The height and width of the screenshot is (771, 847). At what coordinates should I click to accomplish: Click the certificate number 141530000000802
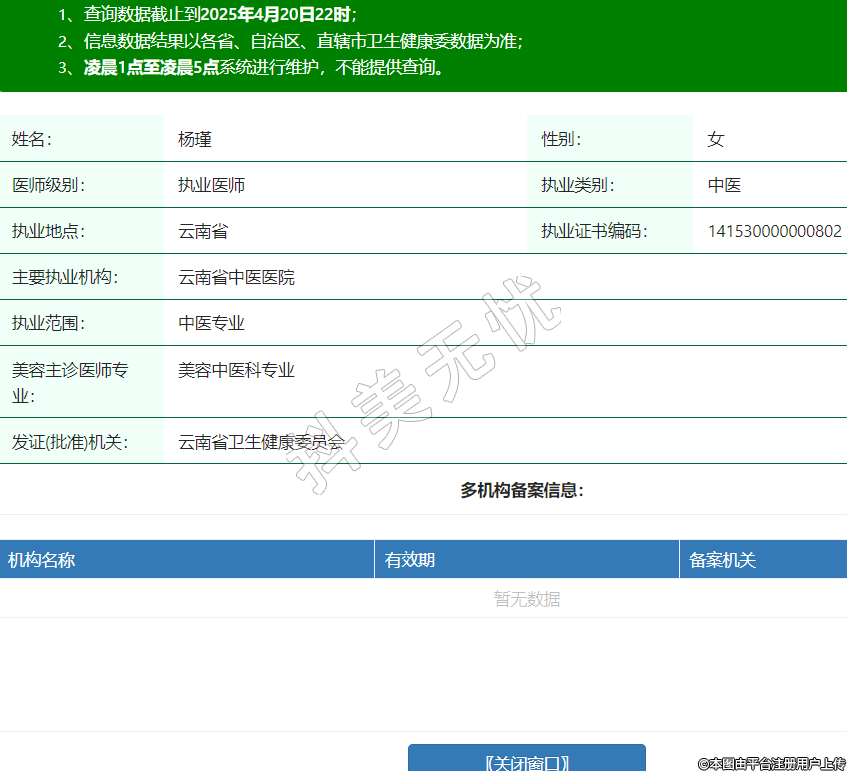point(774,231)
